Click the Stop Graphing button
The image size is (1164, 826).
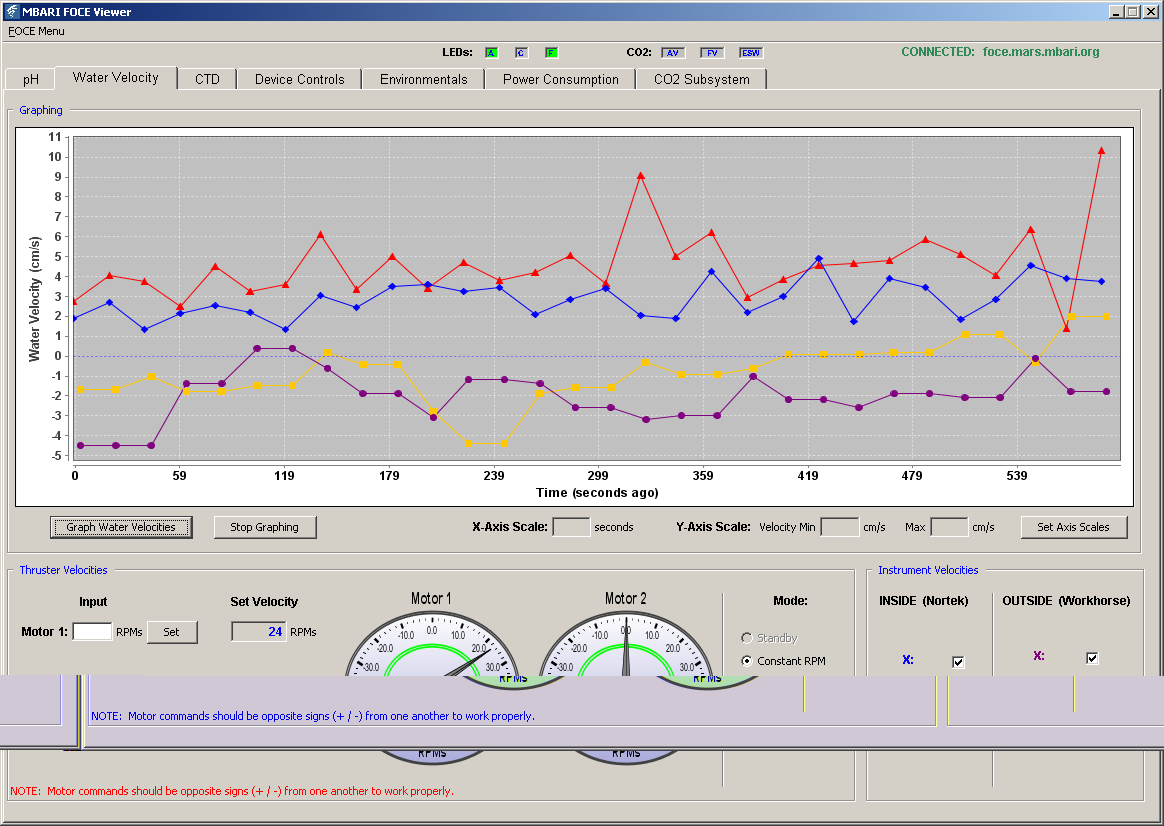point(264,527)
